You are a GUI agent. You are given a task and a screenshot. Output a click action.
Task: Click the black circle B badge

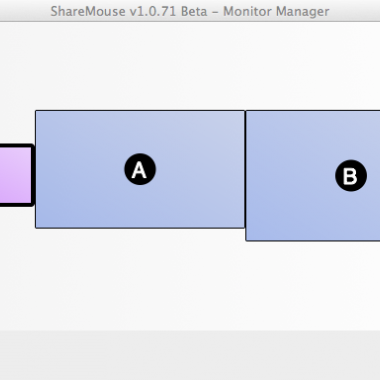(x=351, y=176)
